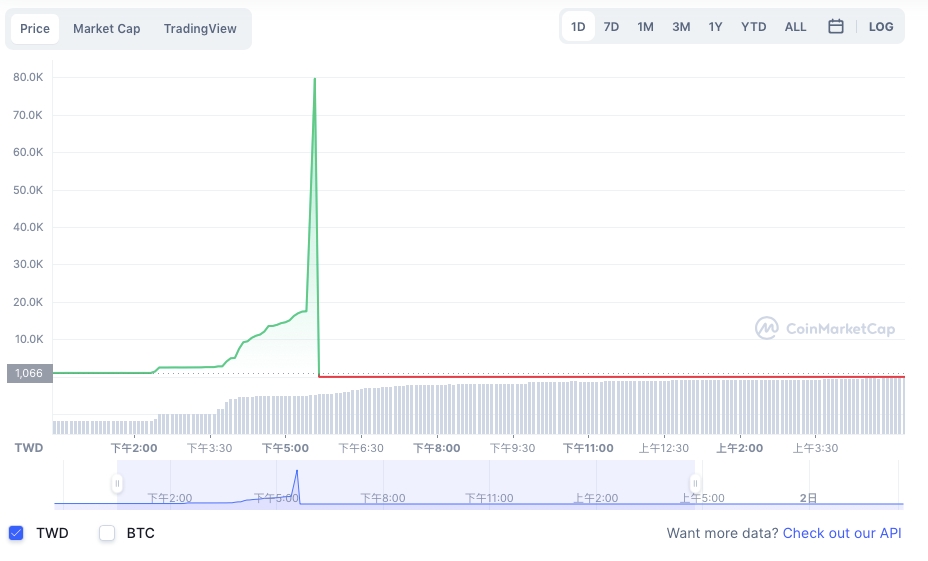Uncheck the TWD currency checkbox
Screen dimensions: 928x561
16,533
